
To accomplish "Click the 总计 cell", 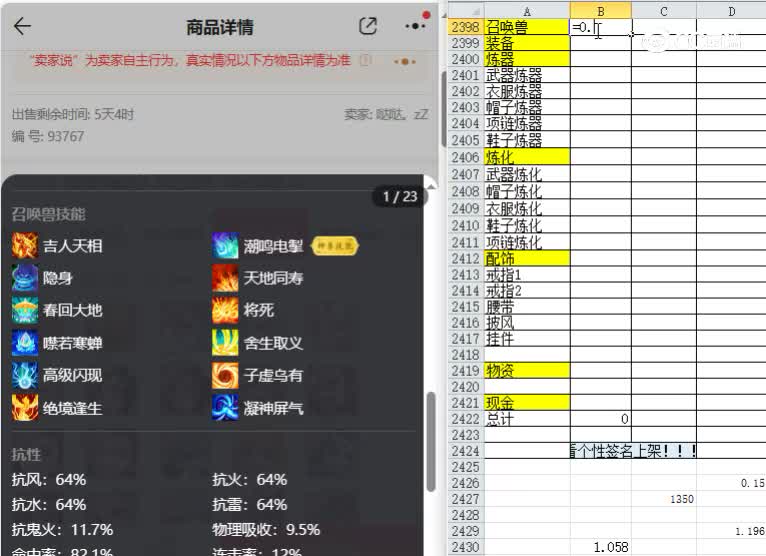I will 527,419.
